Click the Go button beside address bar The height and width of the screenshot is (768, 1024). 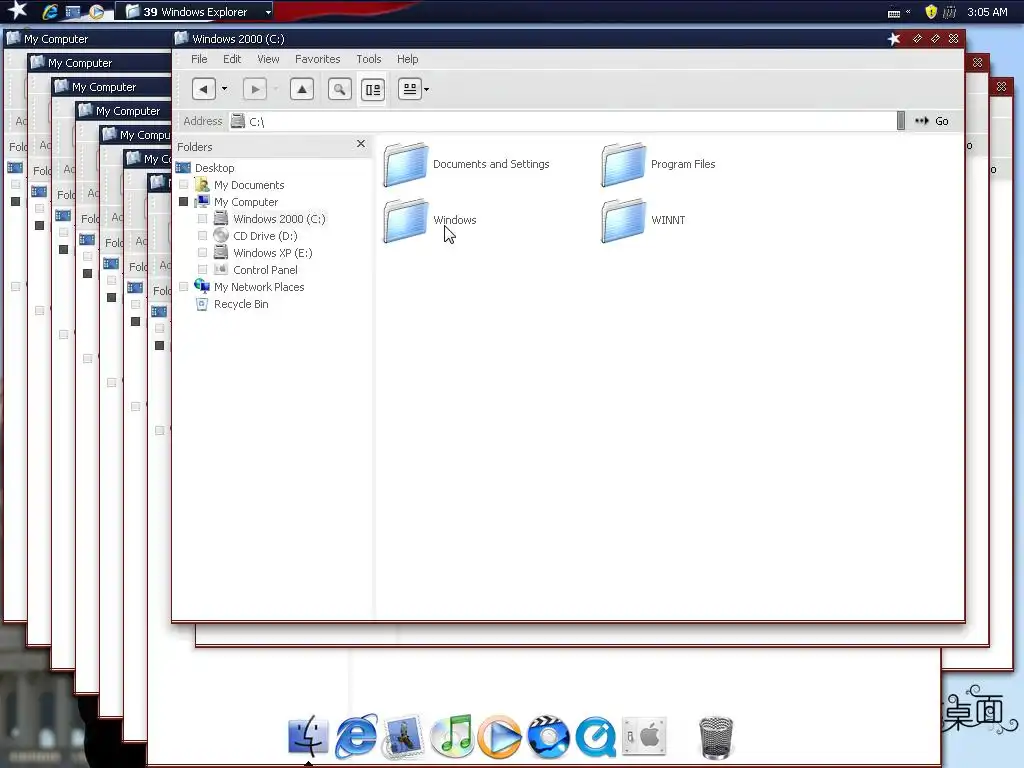932,121
